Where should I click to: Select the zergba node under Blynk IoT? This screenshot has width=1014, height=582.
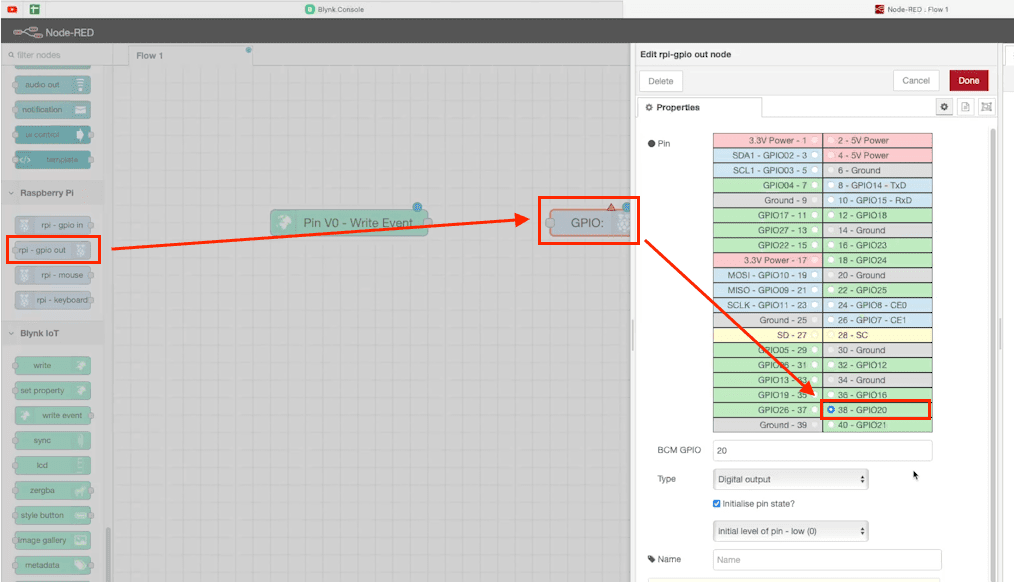50,490
